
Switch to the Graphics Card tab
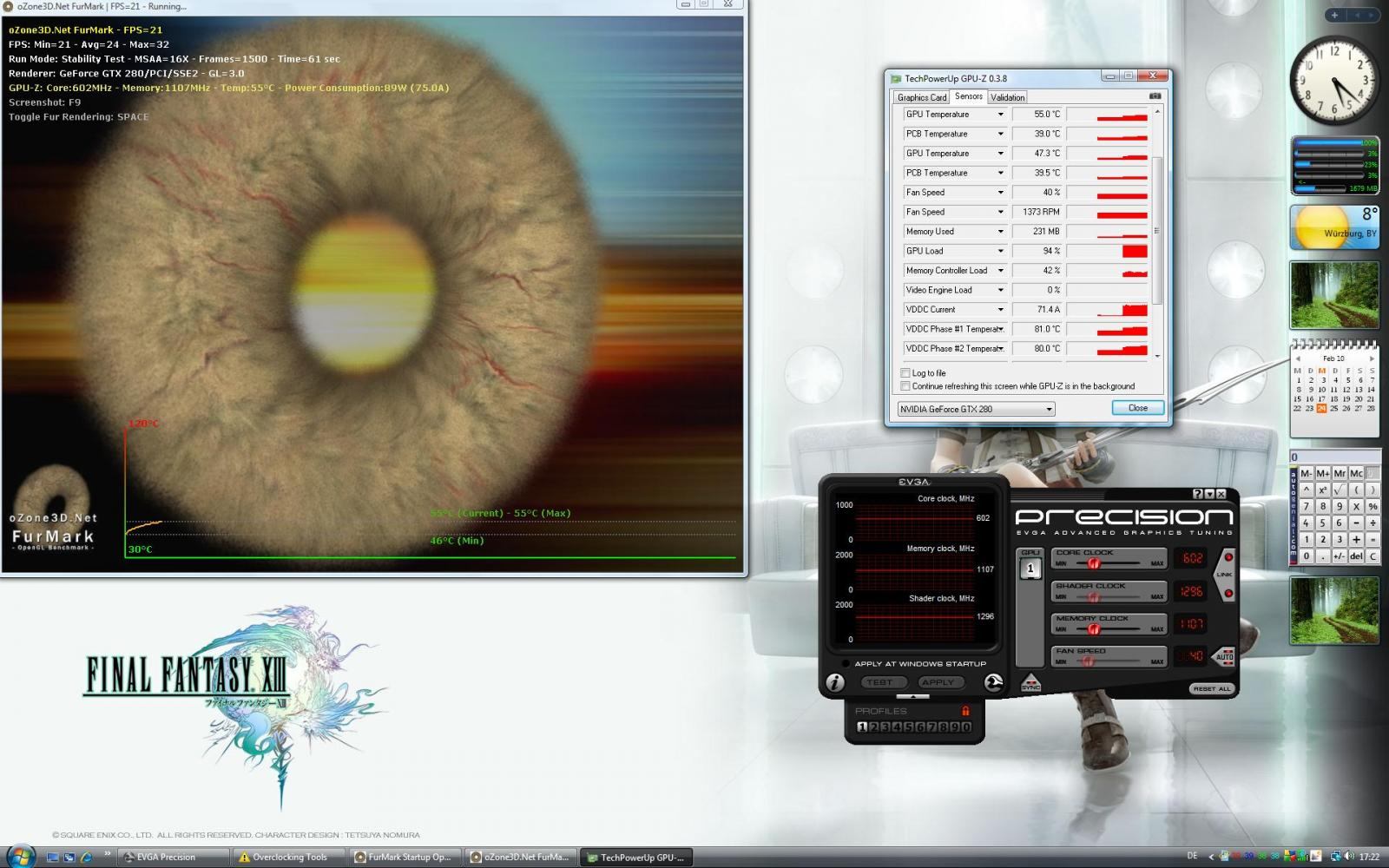[x=921, y=97]
